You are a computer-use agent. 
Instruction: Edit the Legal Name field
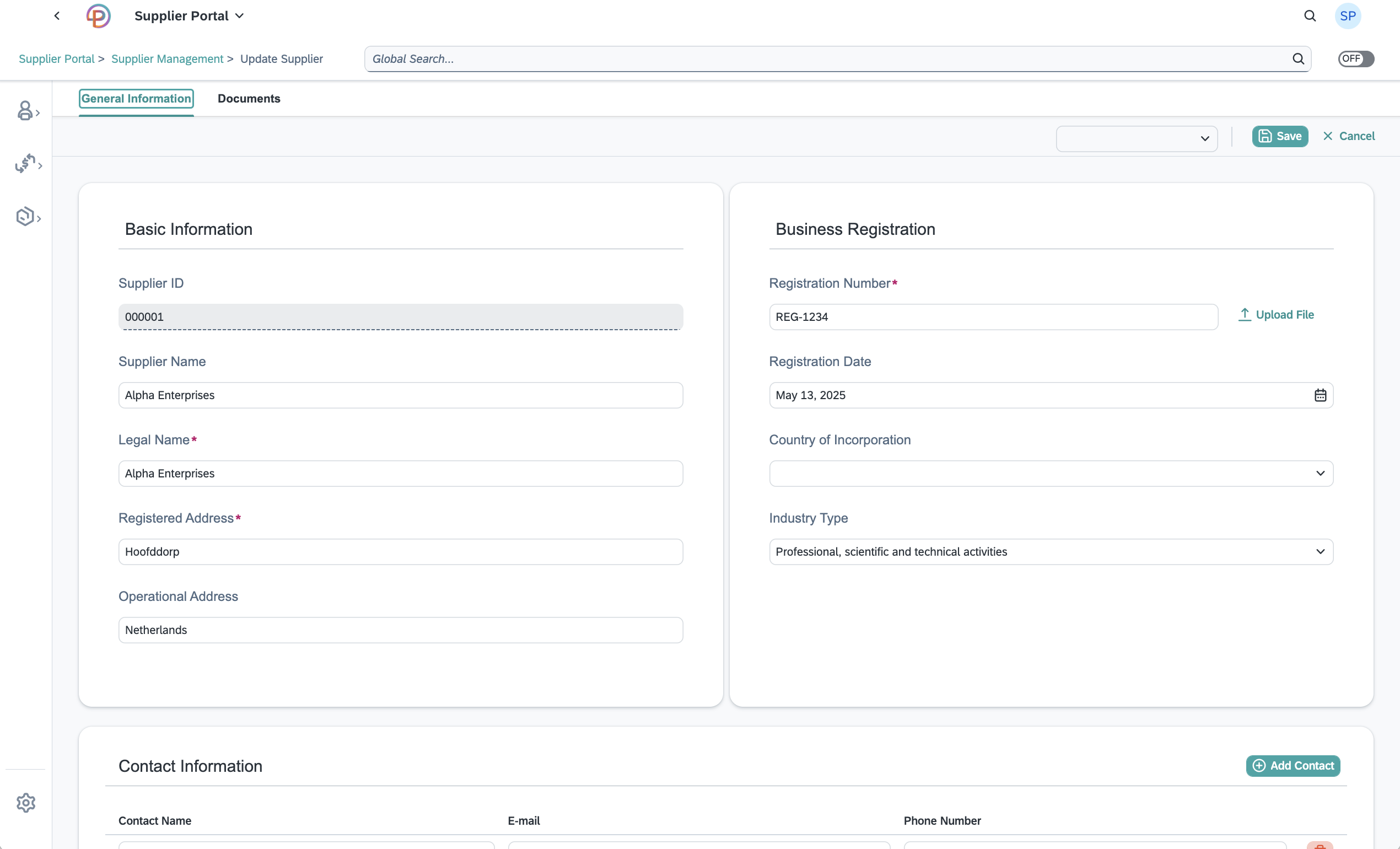tap(401, 474)
